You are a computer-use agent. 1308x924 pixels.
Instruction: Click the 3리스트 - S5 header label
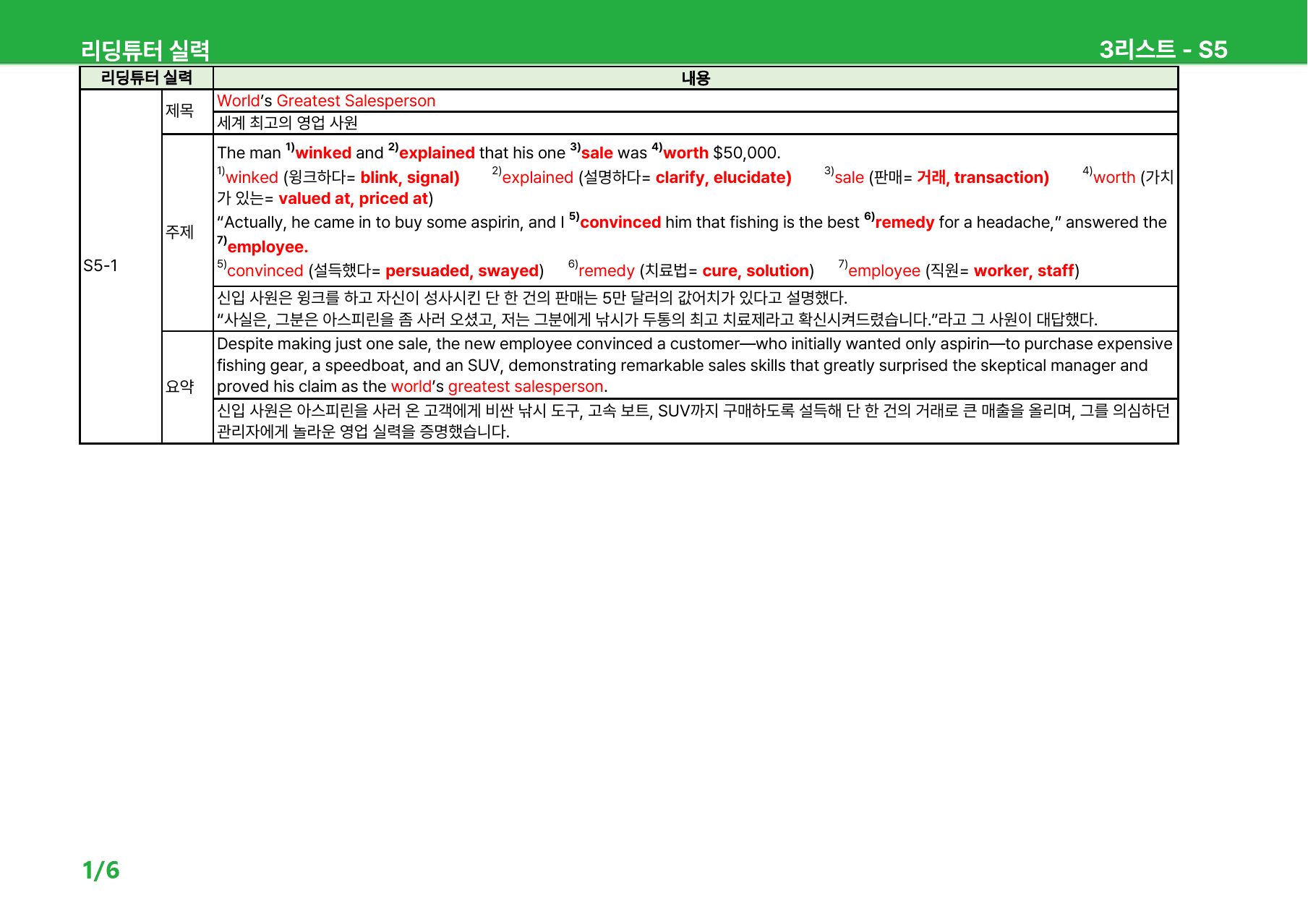click(1163, 49)
